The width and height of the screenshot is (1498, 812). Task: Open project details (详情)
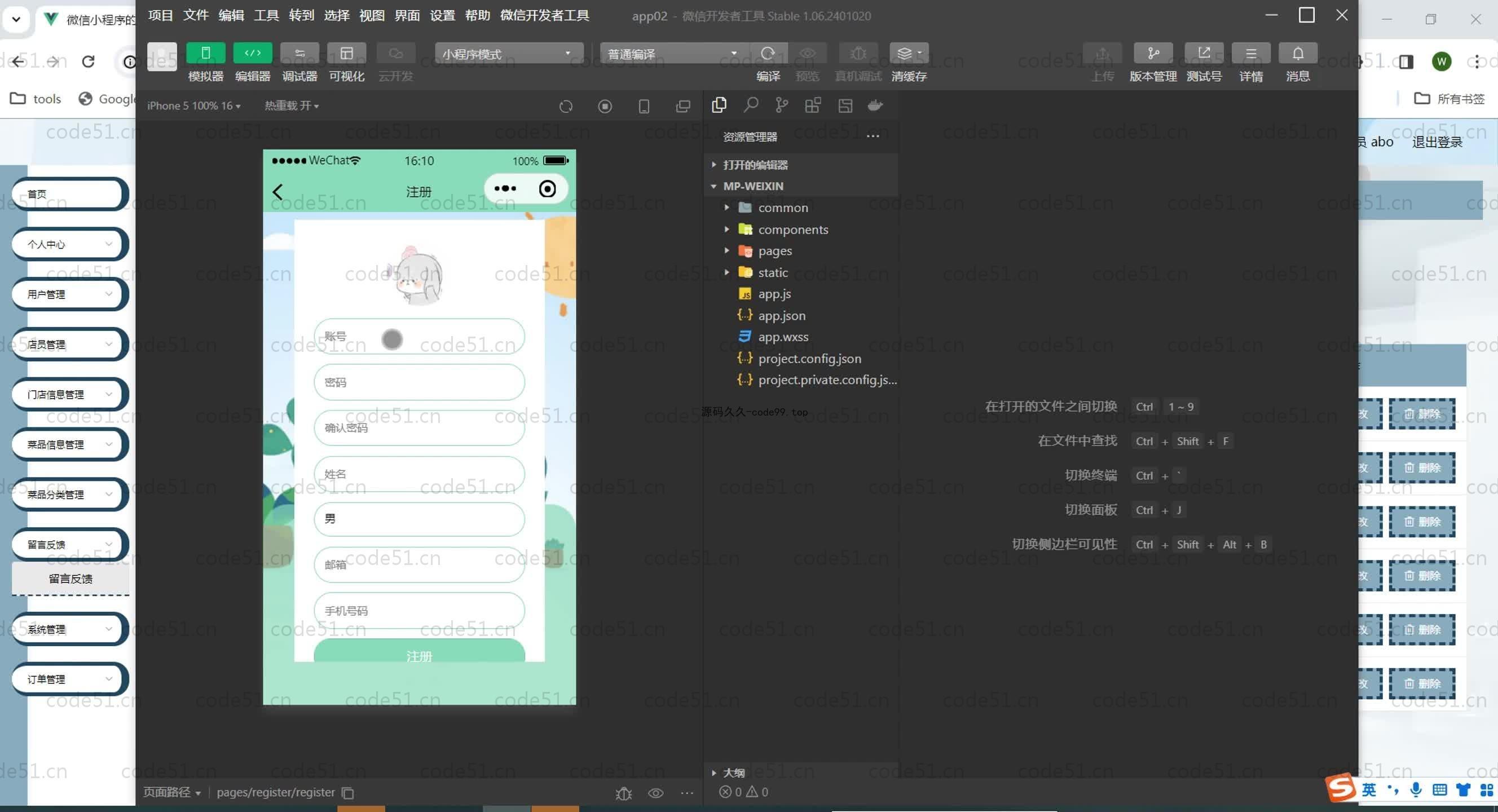[x=1251, y=53]
